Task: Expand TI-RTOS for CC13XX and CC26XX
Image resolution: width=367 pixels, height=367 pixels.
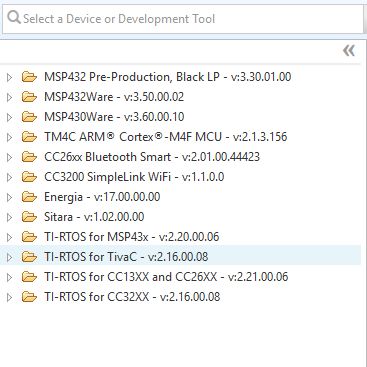Action: click(x=9, y=277)
